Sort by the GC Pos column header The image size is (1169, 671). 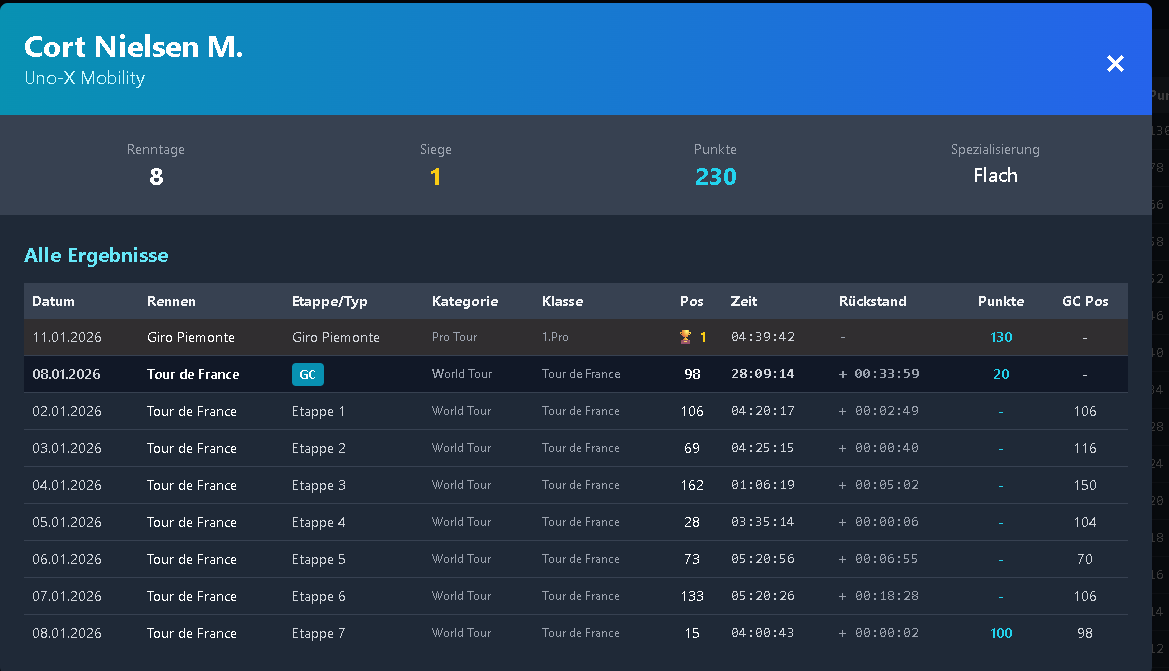click(x=1085, y=301)
